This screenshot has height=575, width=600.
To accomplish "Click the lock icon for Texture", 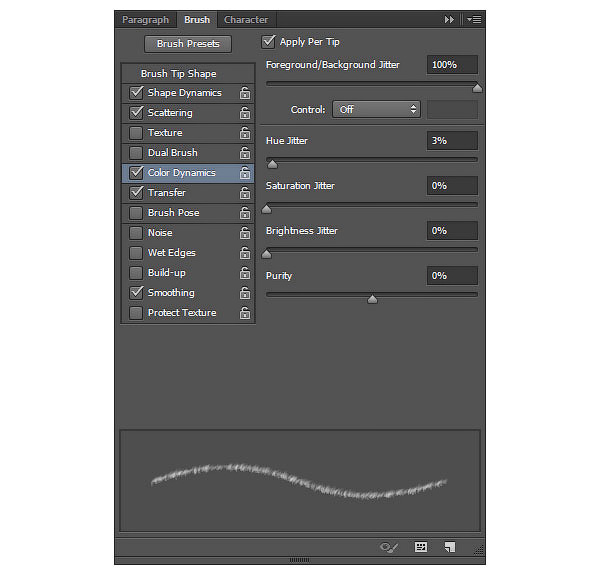I will pos(245,133).
